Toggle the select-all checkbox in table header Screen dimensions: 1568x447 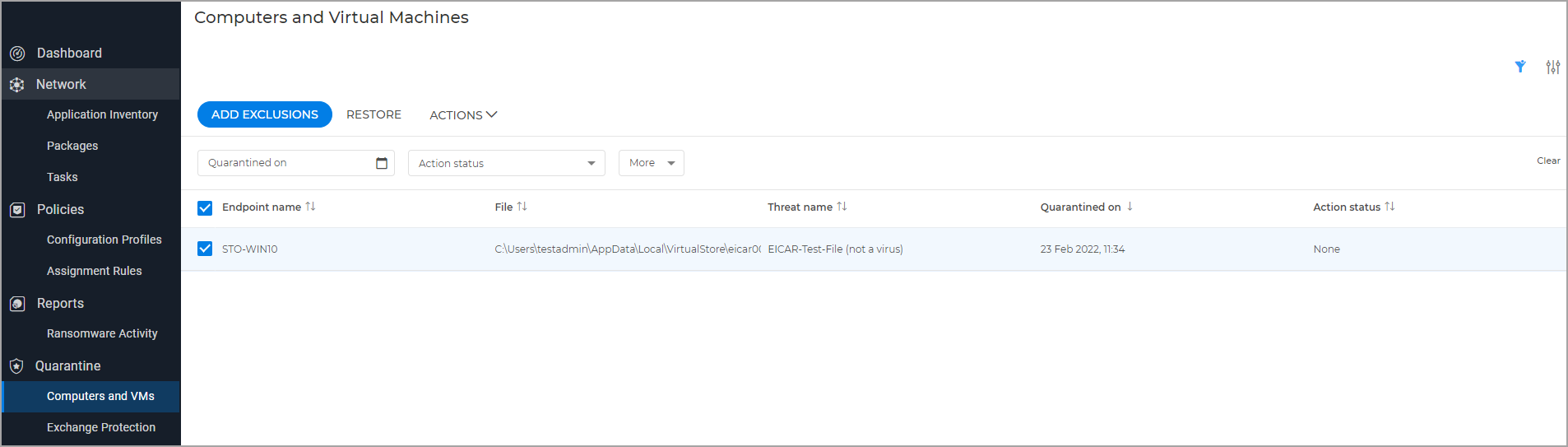[x=205, y=208]
